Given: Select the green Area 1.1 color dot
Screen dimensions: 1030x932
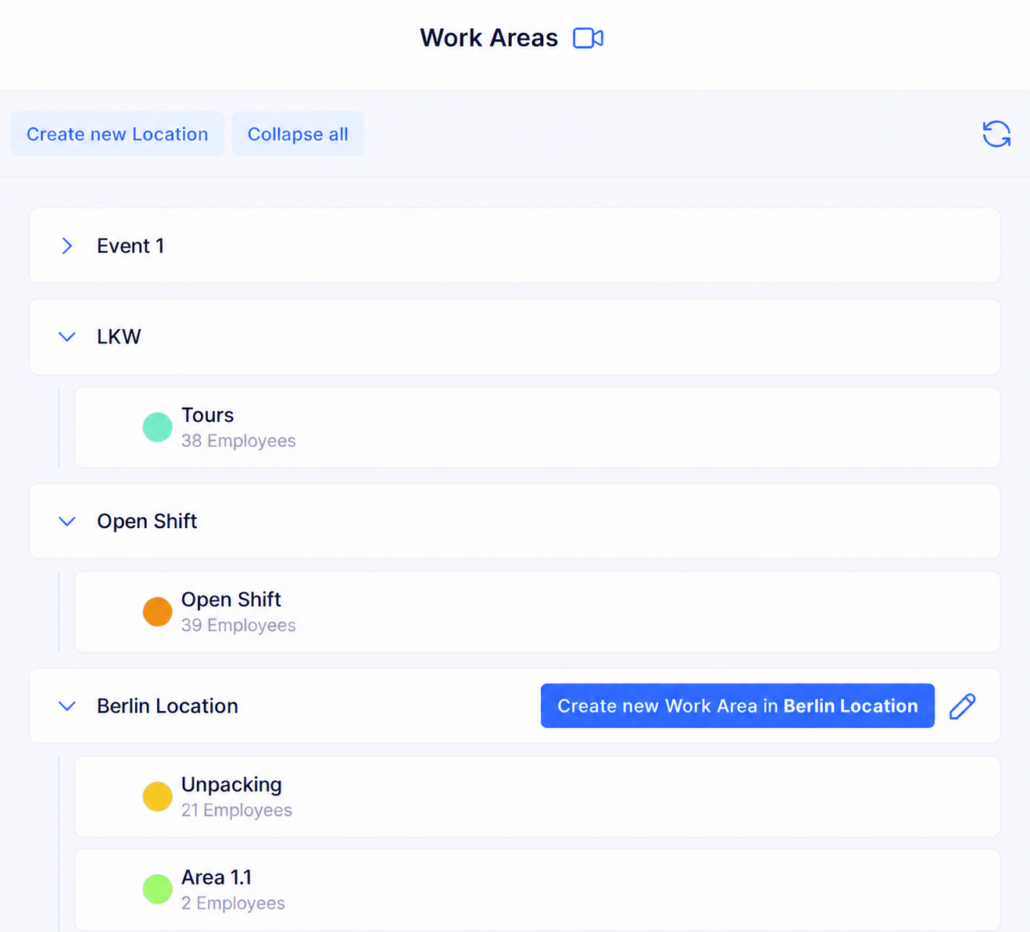Looking at the screenshot, I should pos(158,889).
